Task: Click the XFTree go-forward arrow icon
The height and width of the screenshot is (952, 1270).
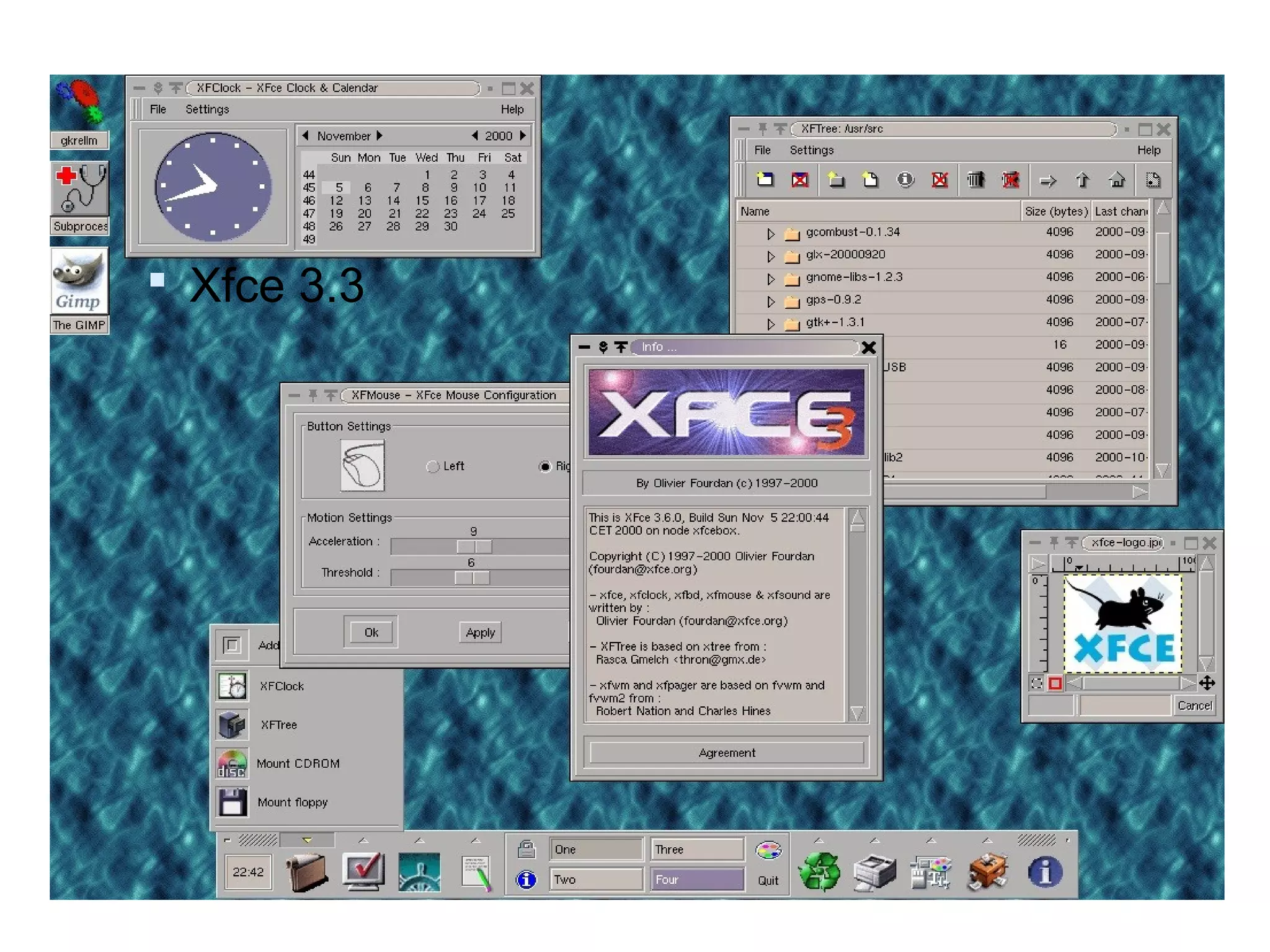Action: [1047, 181]
